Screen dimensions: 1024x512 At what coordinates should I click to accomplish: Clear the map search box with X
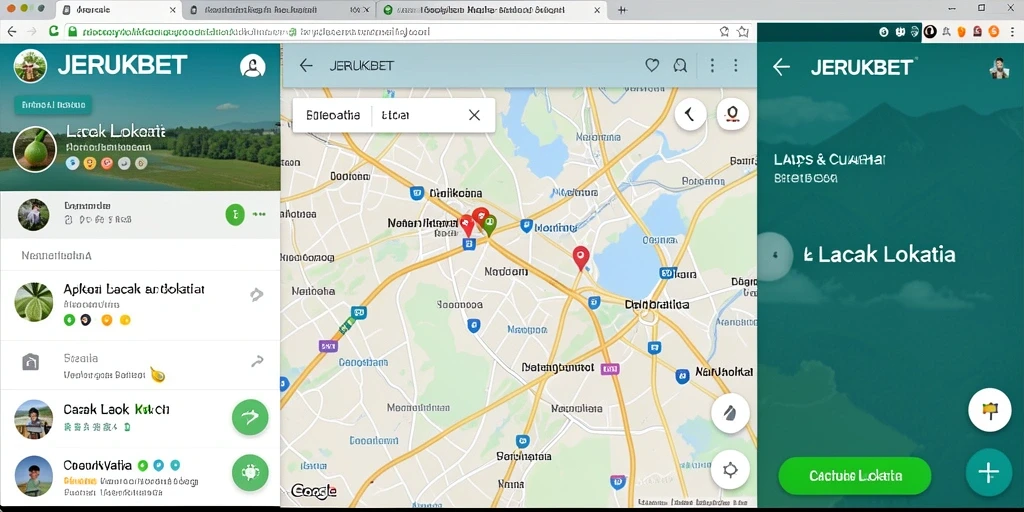474,115
